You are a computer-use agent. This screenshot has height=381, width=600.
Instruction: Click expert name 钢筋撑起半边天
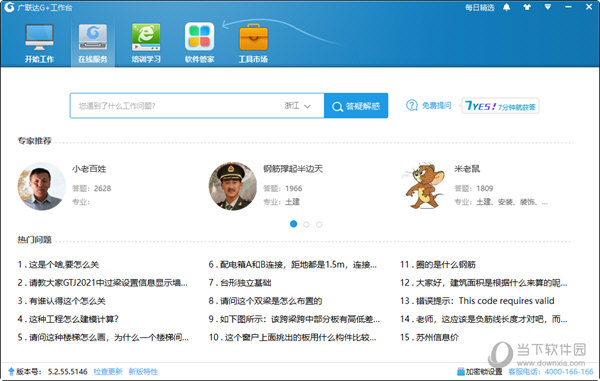[293, 169]
